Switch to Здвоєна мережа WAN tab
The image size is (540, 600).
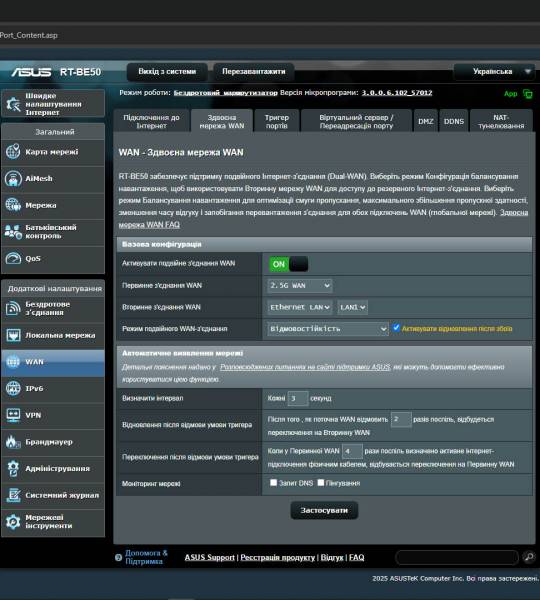(222, 121)
